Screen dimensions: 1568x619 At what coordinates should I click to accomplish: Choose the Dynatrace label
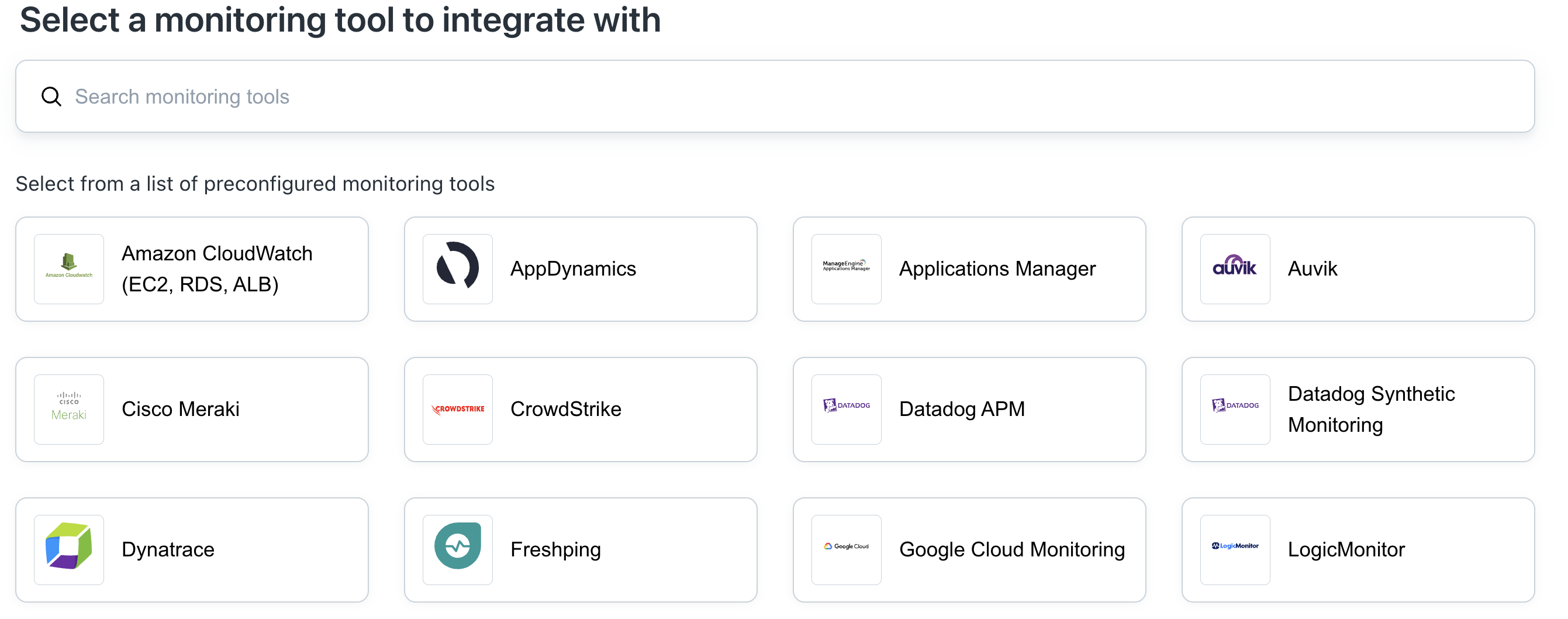tap(168, 549)
